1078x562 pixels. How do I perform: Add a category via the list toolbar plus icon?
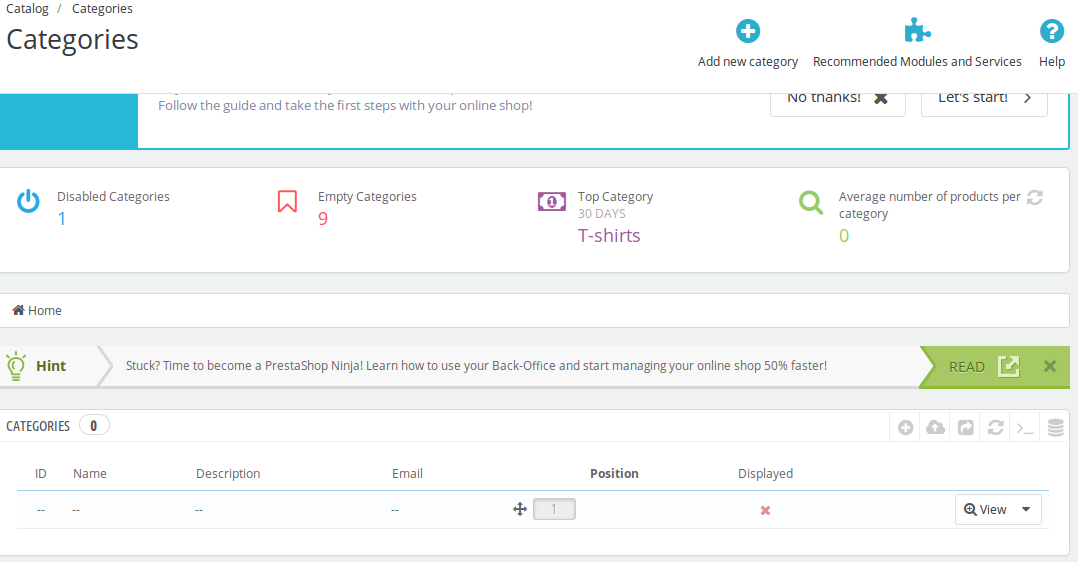(x=905, y=428)
